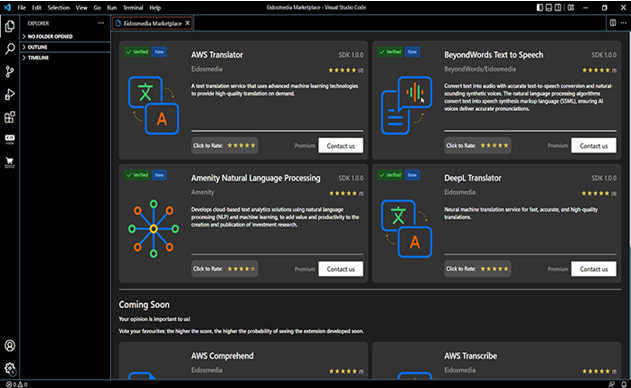Open Customize Layout icon
631x388 pixels.
pos(571,8)
